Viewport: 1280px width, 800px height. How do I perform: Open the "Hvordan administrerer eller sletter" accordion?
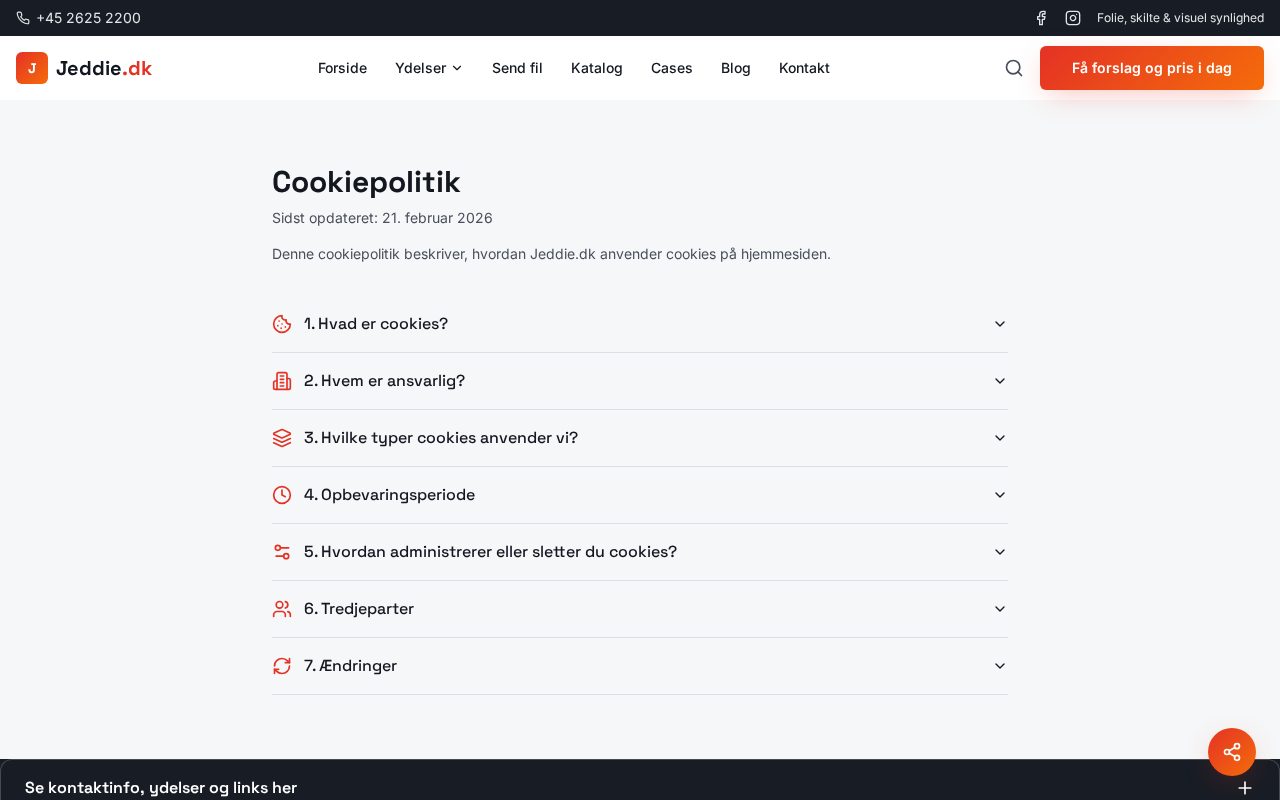(x=490, y=552)
